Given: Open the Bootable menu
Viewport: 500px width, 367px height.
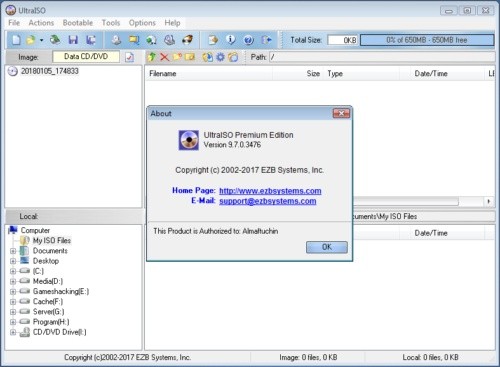Looking at the screenshot, I should tap(78, 23).
